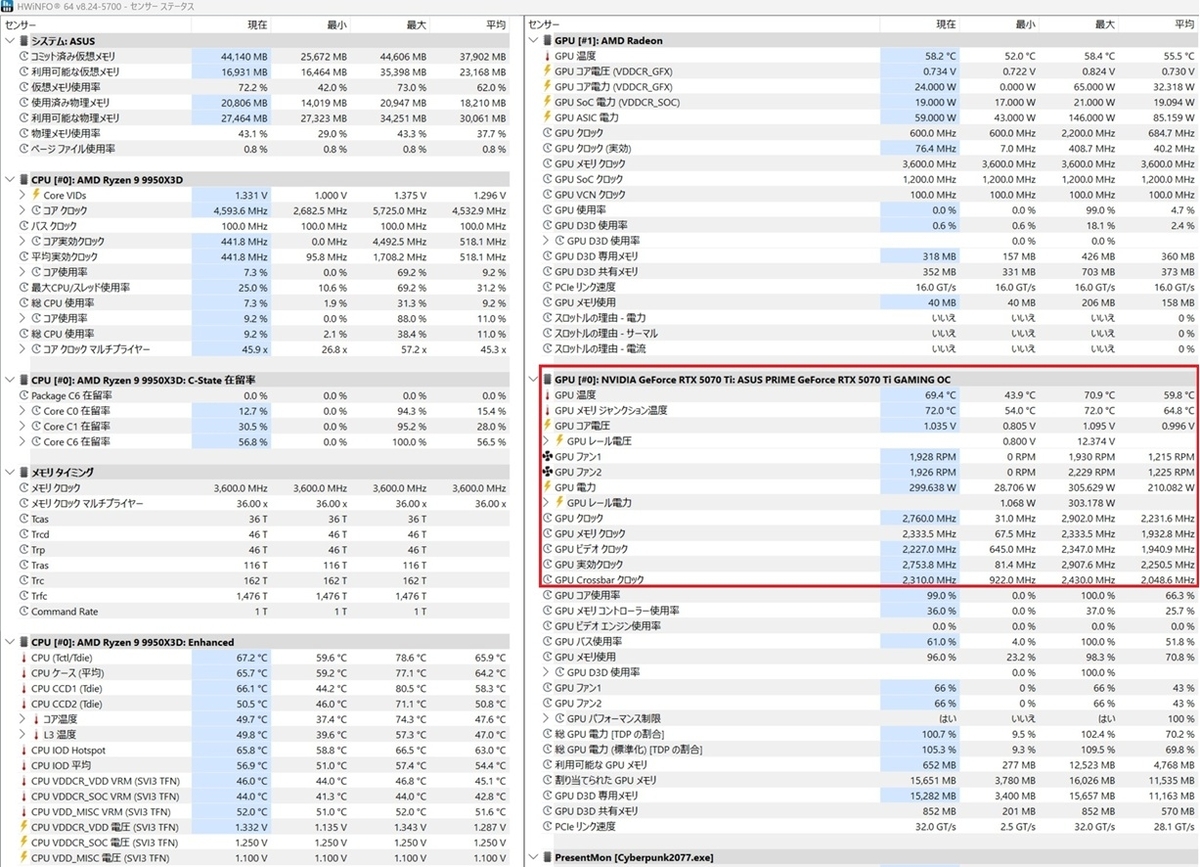The height and width of the screenshot is (867, 1200).
Task: Click the thermometer icon of CPU VDD_MISC VRM
Action: [23, 812]
